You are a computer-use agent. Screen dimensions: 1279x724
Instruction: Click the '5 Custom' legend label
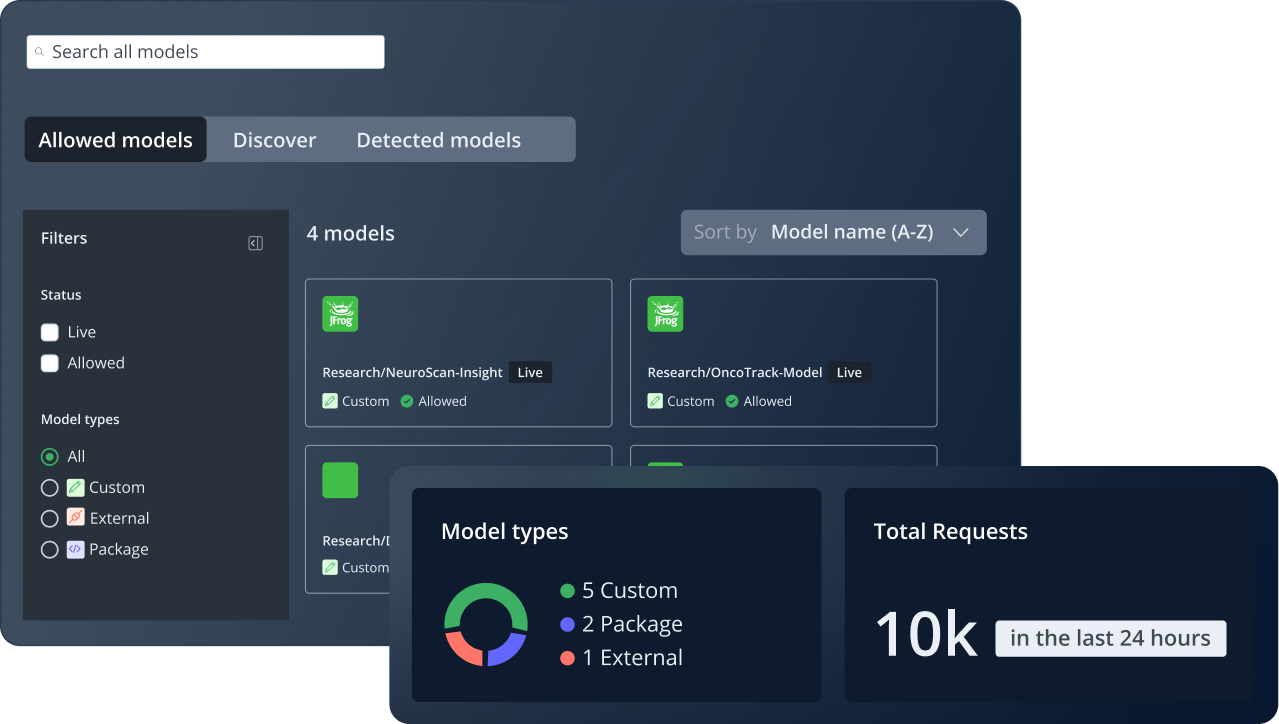coord(630,591)
